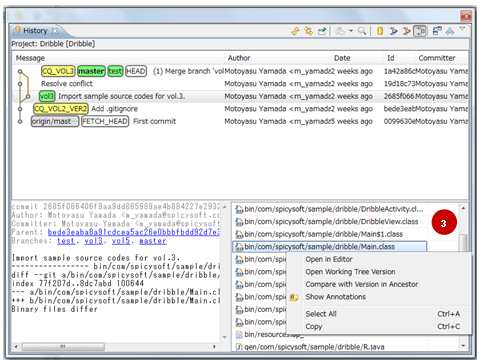Click the CQ_VOL2_VER2 tag label
The width and height of the screenshot is (482, 364).
pos(61,109)
